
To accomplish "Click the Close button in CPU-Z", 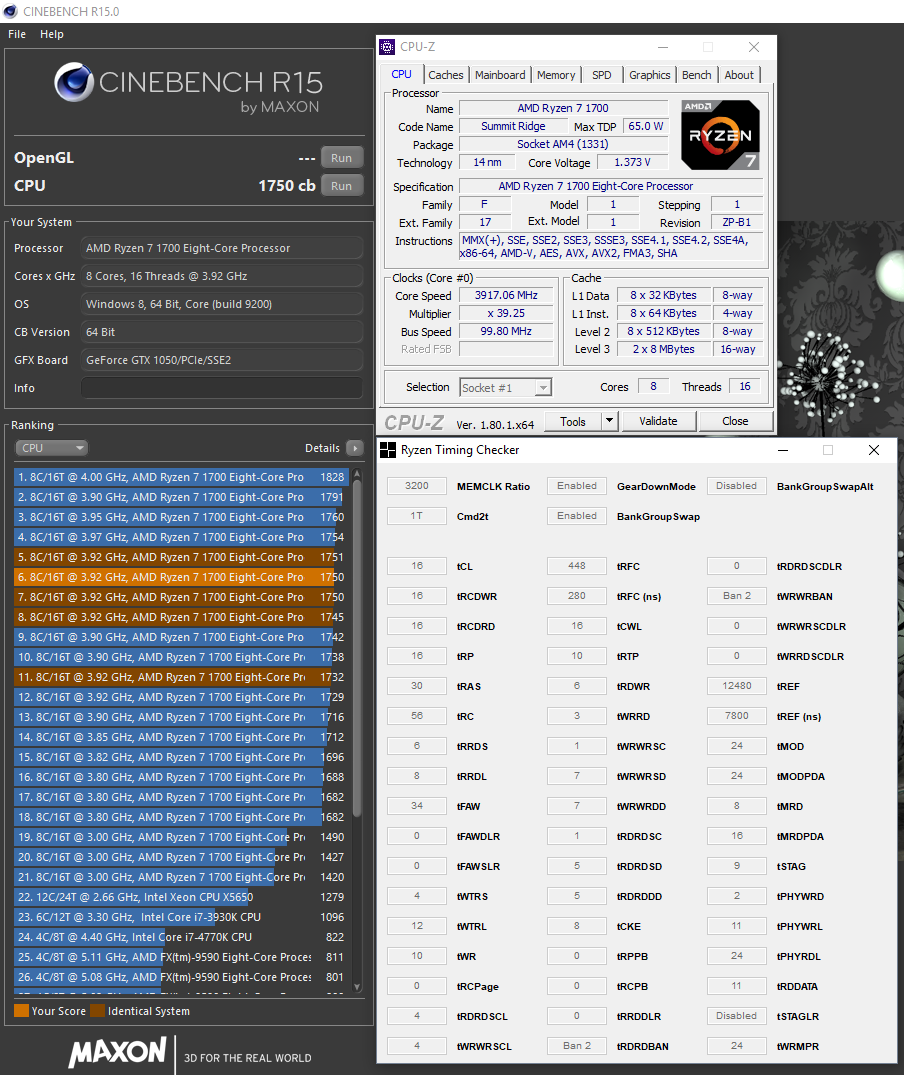I will 735,422.
